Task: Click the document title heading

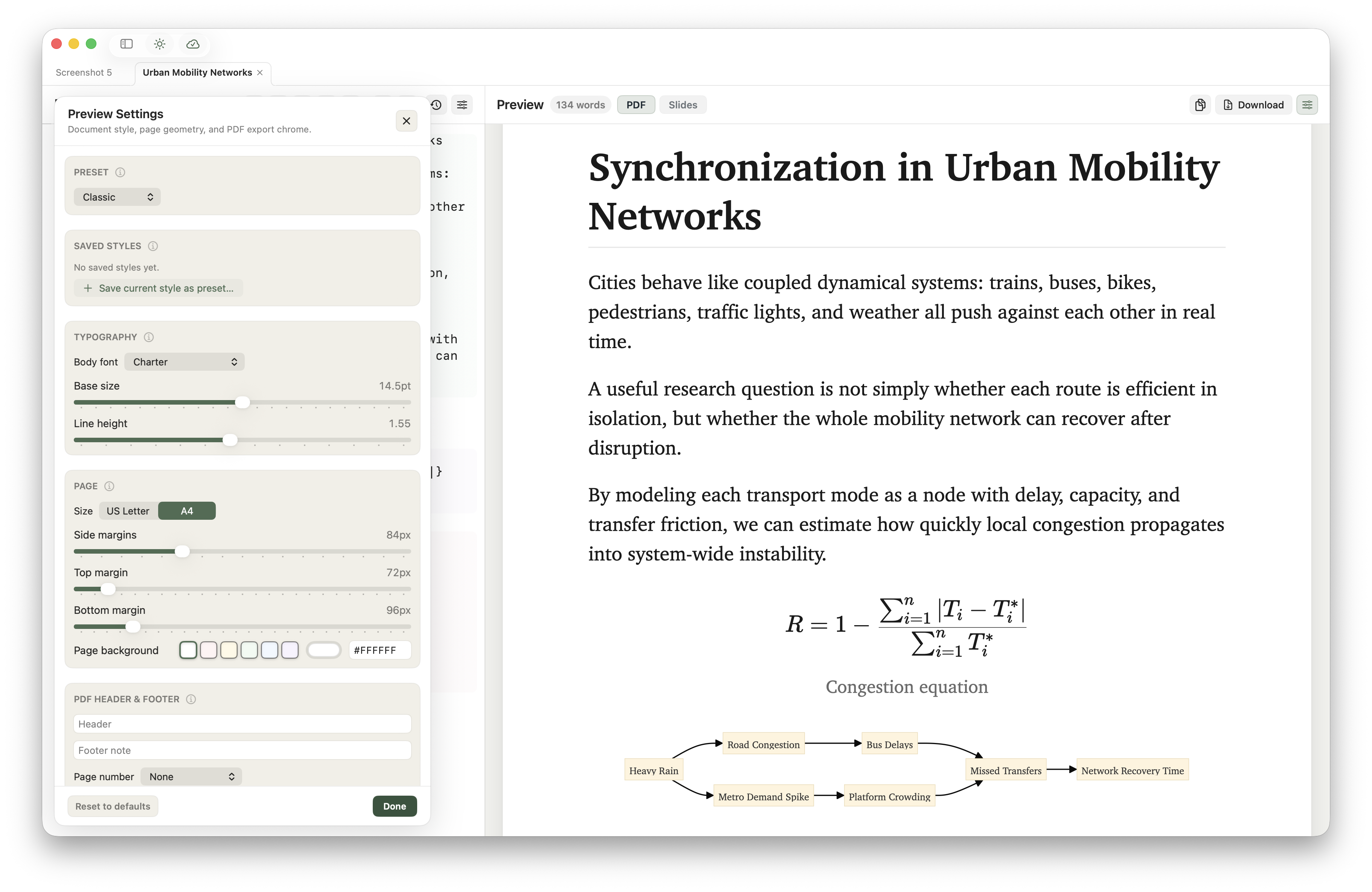Action: point(903,191)
